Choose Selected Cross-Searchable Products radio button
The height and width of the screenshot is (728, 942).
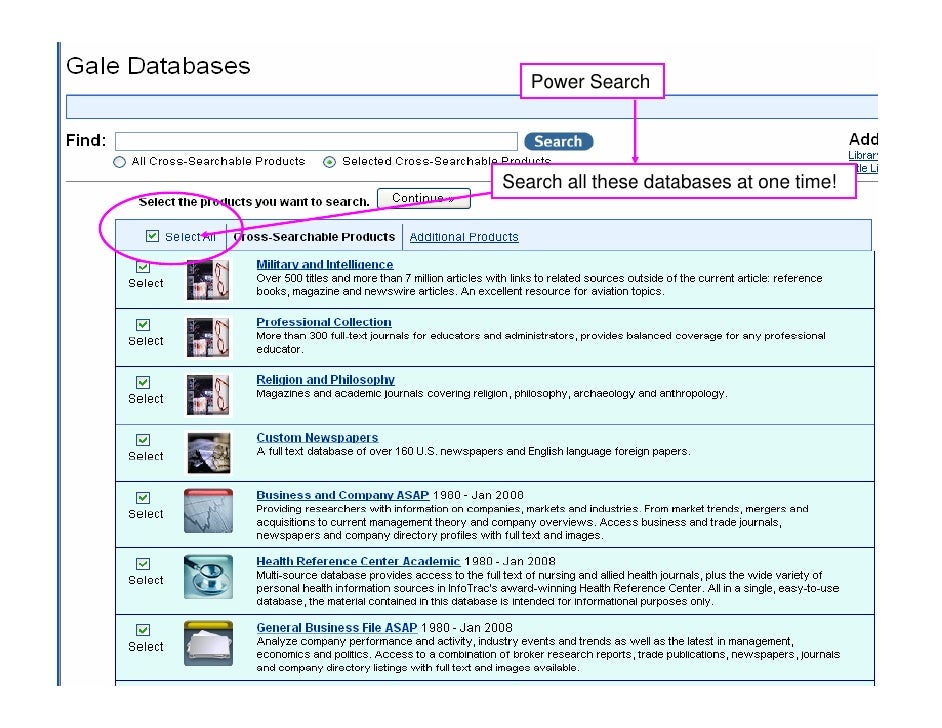[329, 162]
